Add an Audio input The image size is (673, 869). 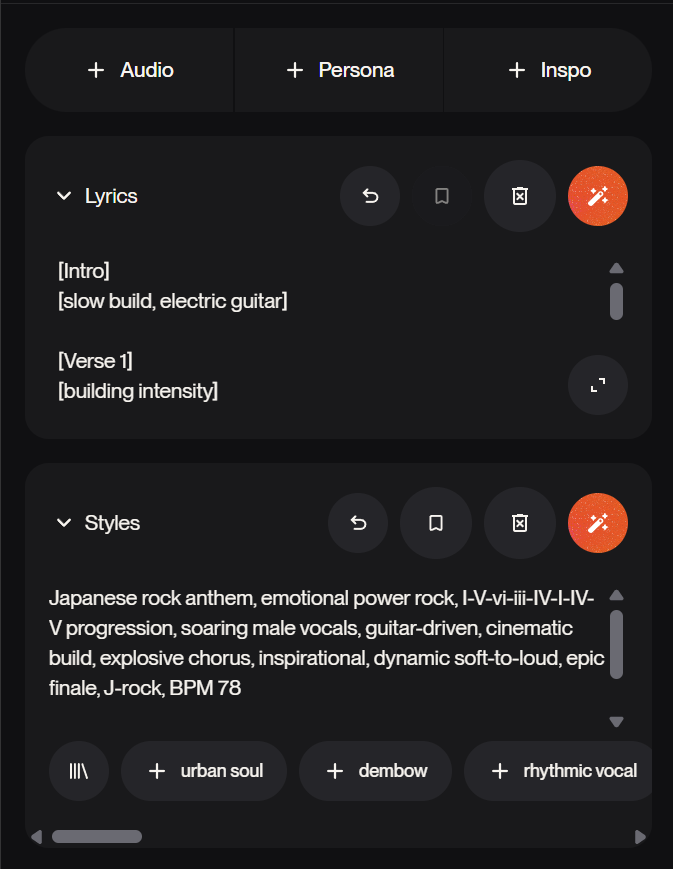[131, 70]
